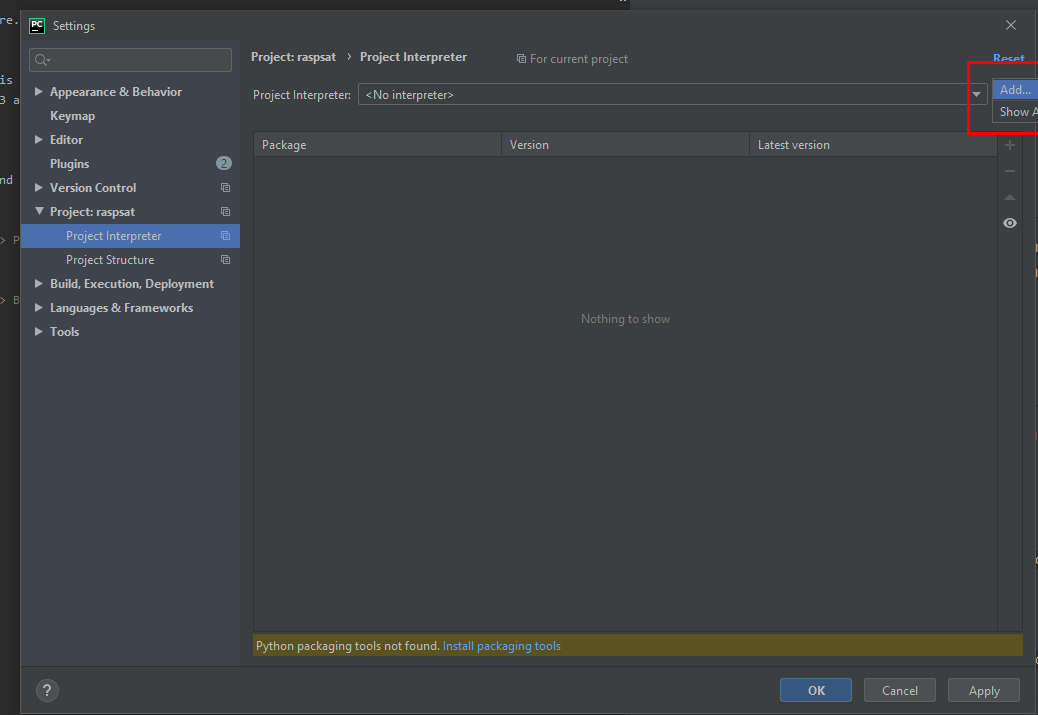Click the project-level icon beside Project Structure
The image size is (1038, 715).
(x=225, y=260)
